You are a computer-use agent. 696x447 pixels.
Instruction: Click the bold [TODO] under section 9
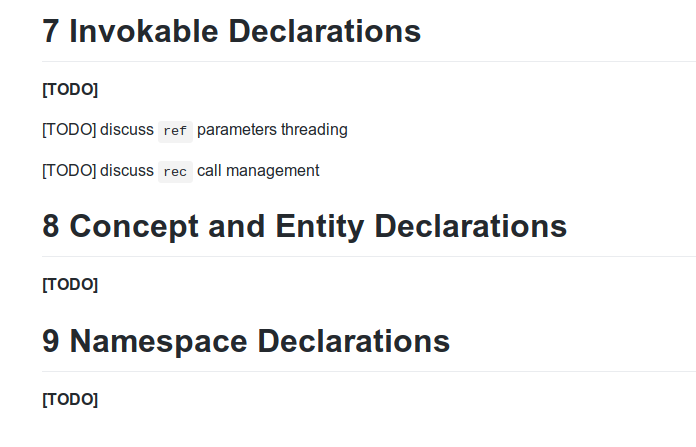pyautogui.click(x=70, y=400)
